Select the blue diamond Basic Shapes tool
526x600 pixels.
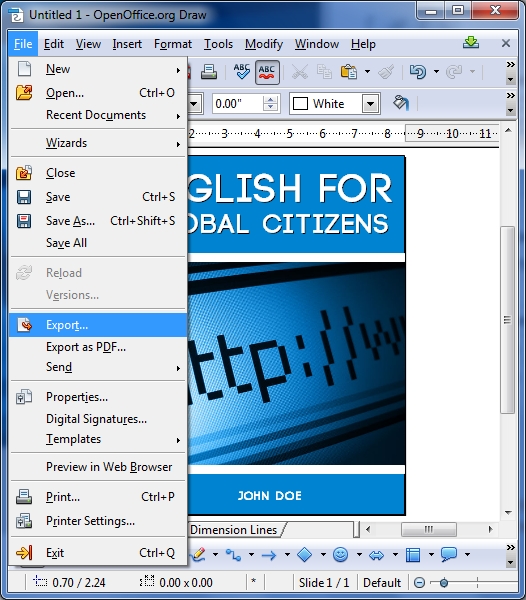pos(305,554)
